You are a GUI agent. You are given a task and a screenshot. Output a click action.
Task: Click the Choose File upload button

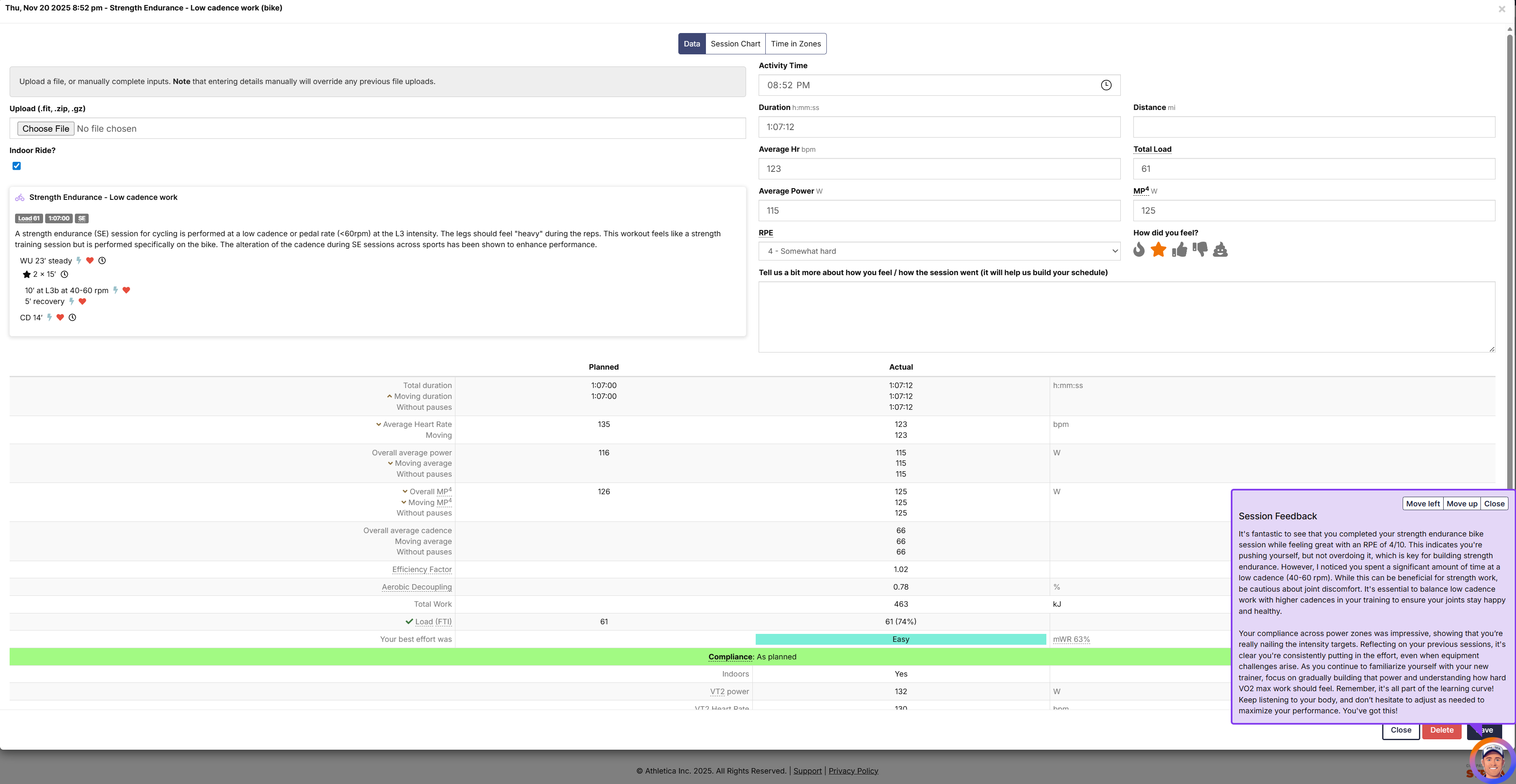tap(46, 129)
